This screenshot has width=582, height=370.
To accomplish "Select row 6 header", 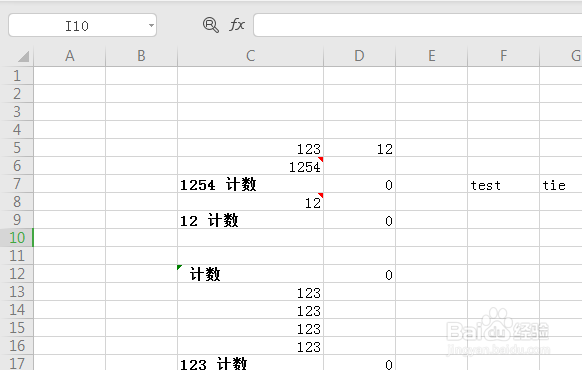I will point(17,166).
